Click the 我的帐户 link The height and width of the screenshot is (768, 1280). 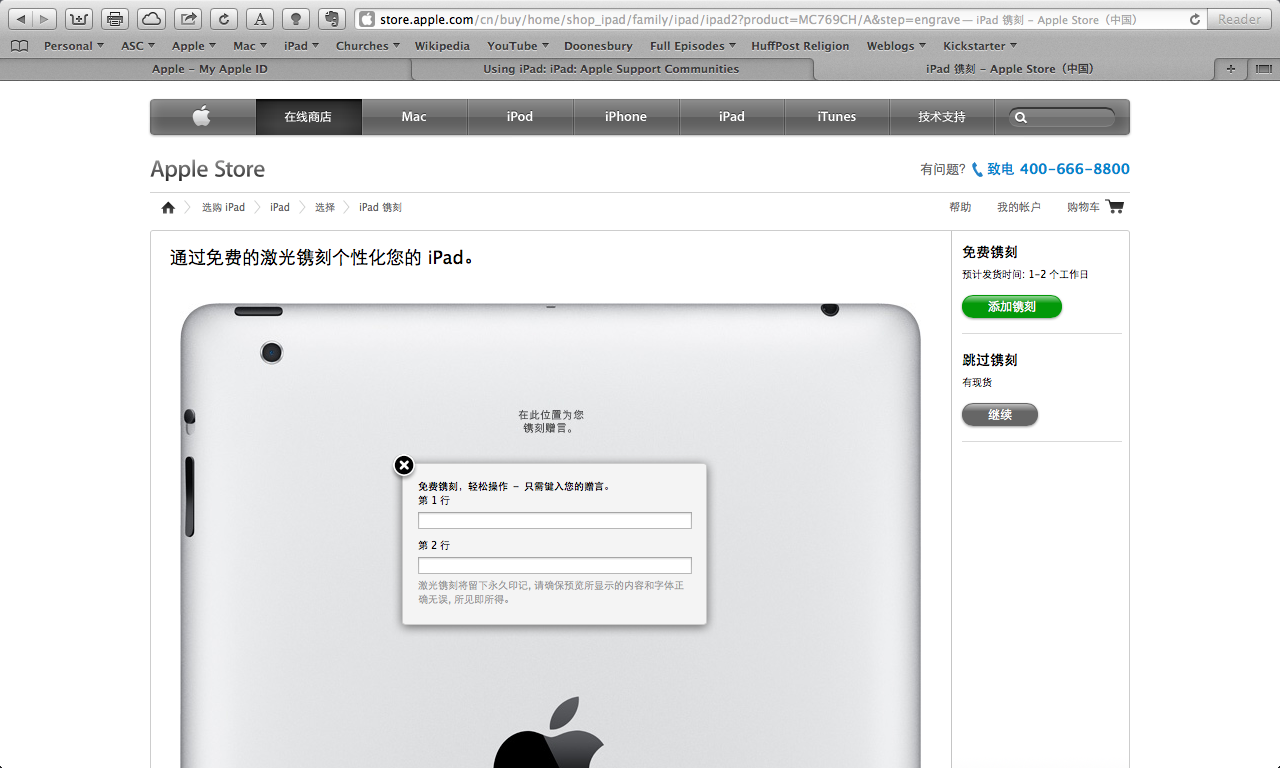coord(1019,207)
